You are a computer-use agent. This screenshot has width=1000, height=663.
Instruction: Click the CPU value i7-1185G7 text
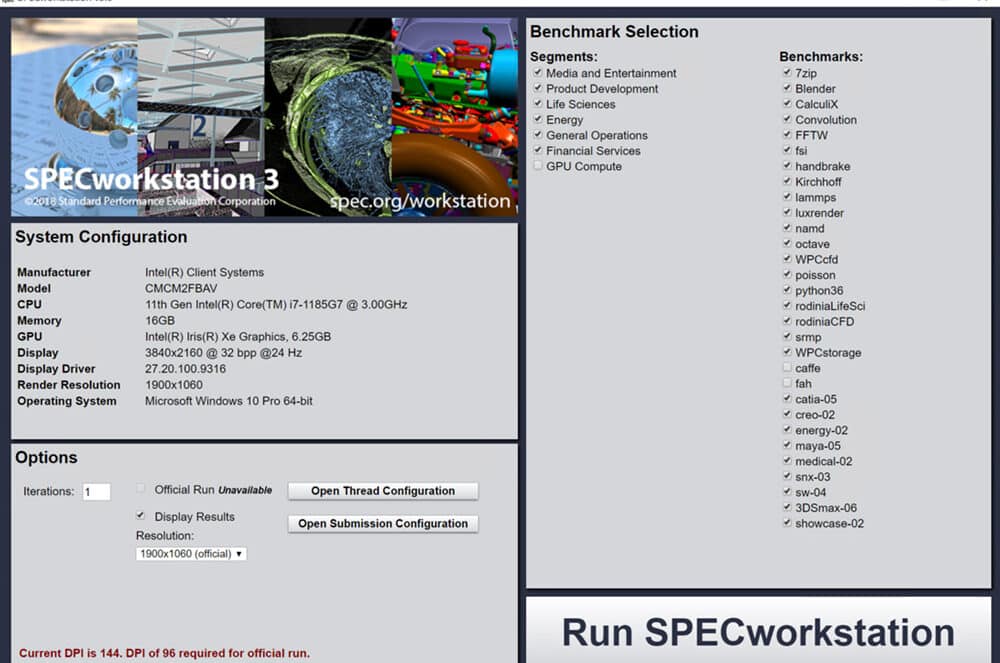click(x=276, y=305)
